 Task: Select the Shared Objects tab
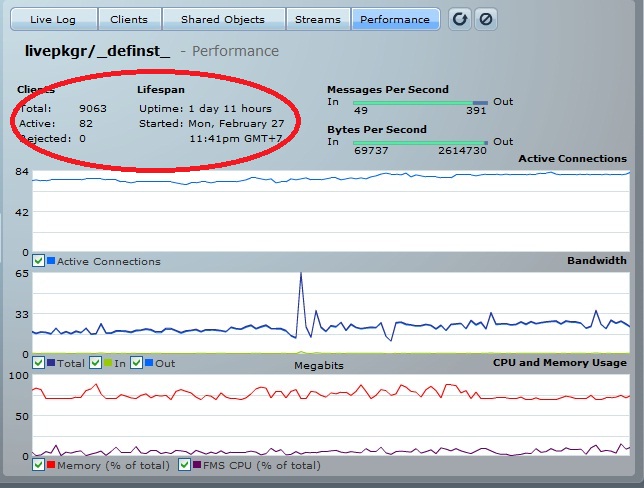point(222,19)
